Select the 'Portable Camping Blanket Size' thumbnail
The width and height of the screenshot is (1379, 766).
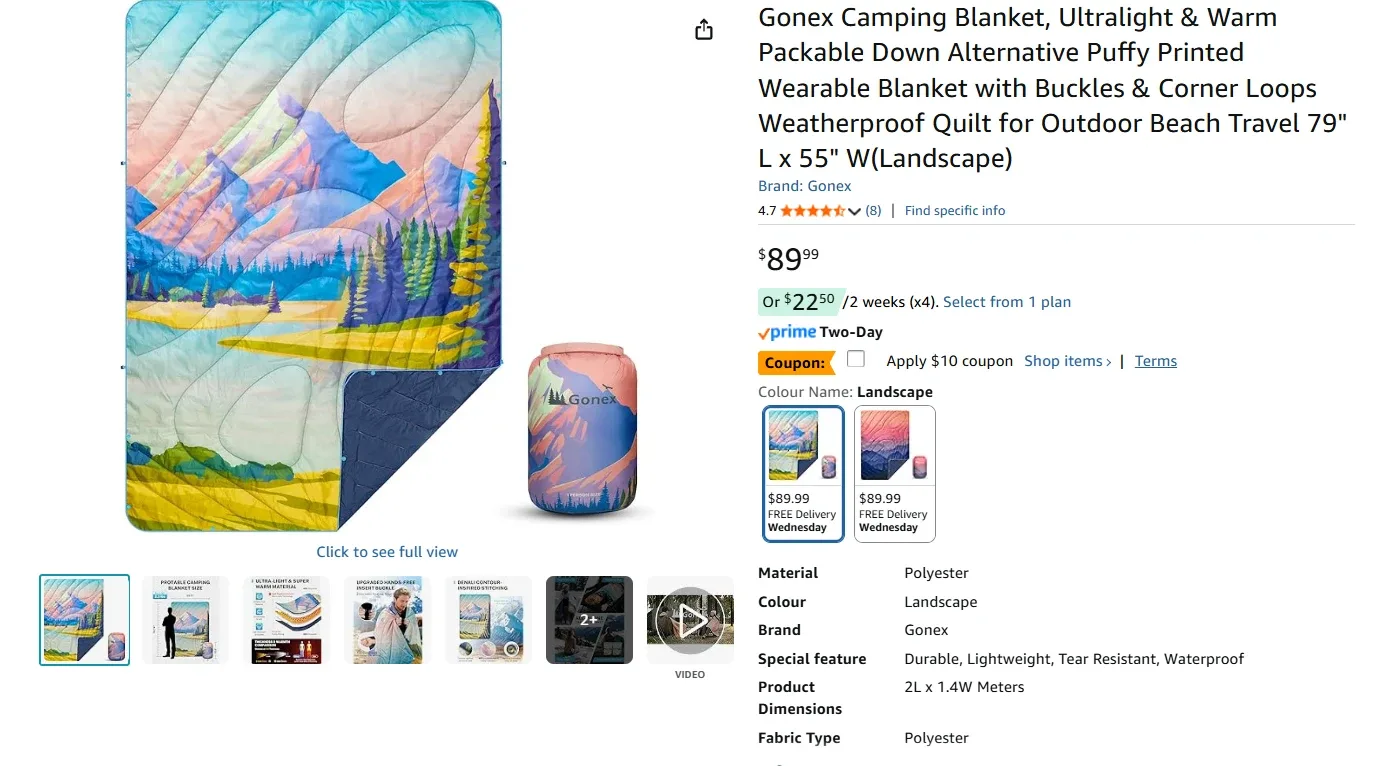pos(185,620)
